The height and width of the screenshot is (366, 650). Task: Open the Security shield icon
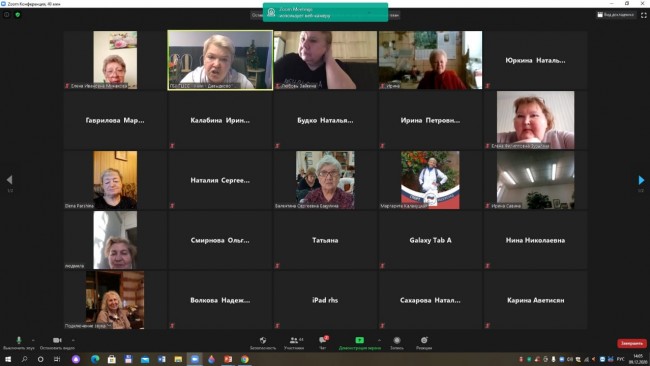(x=263, y=340)
